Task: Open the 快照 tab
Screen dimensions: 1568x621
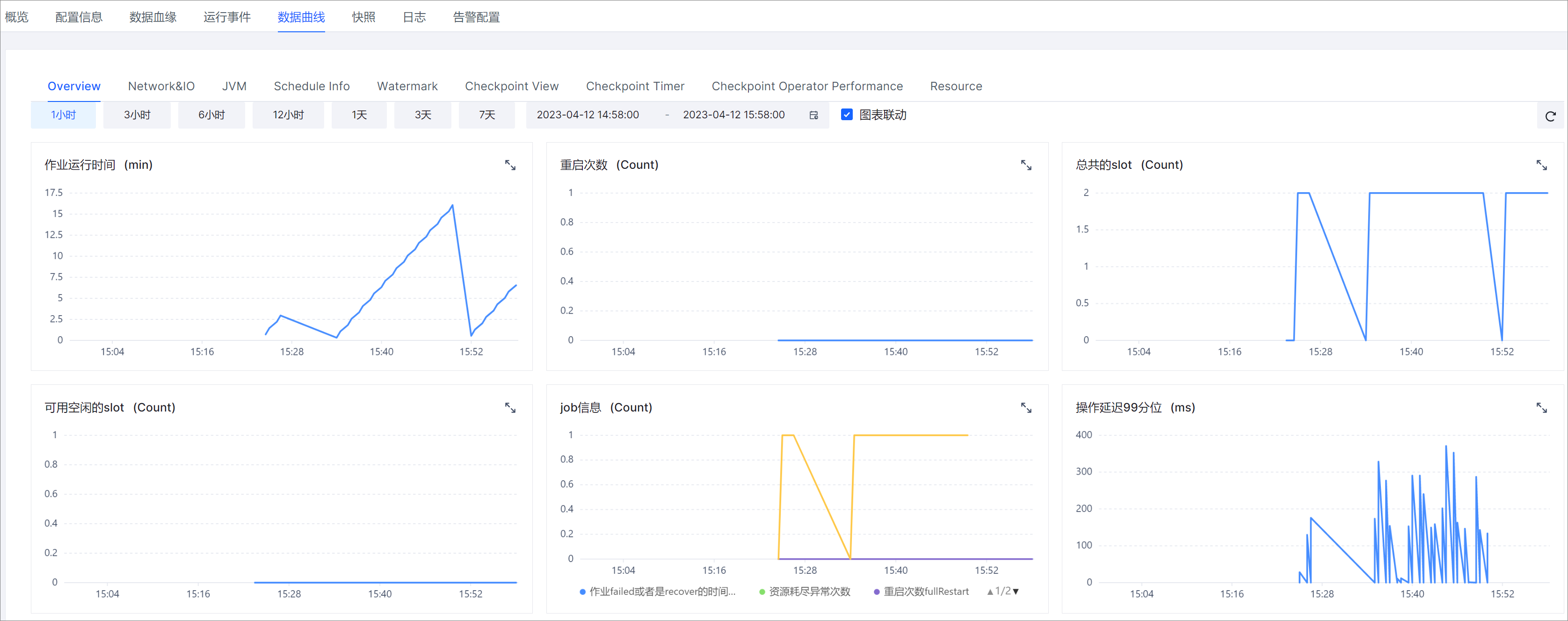Action: [363, 17]
